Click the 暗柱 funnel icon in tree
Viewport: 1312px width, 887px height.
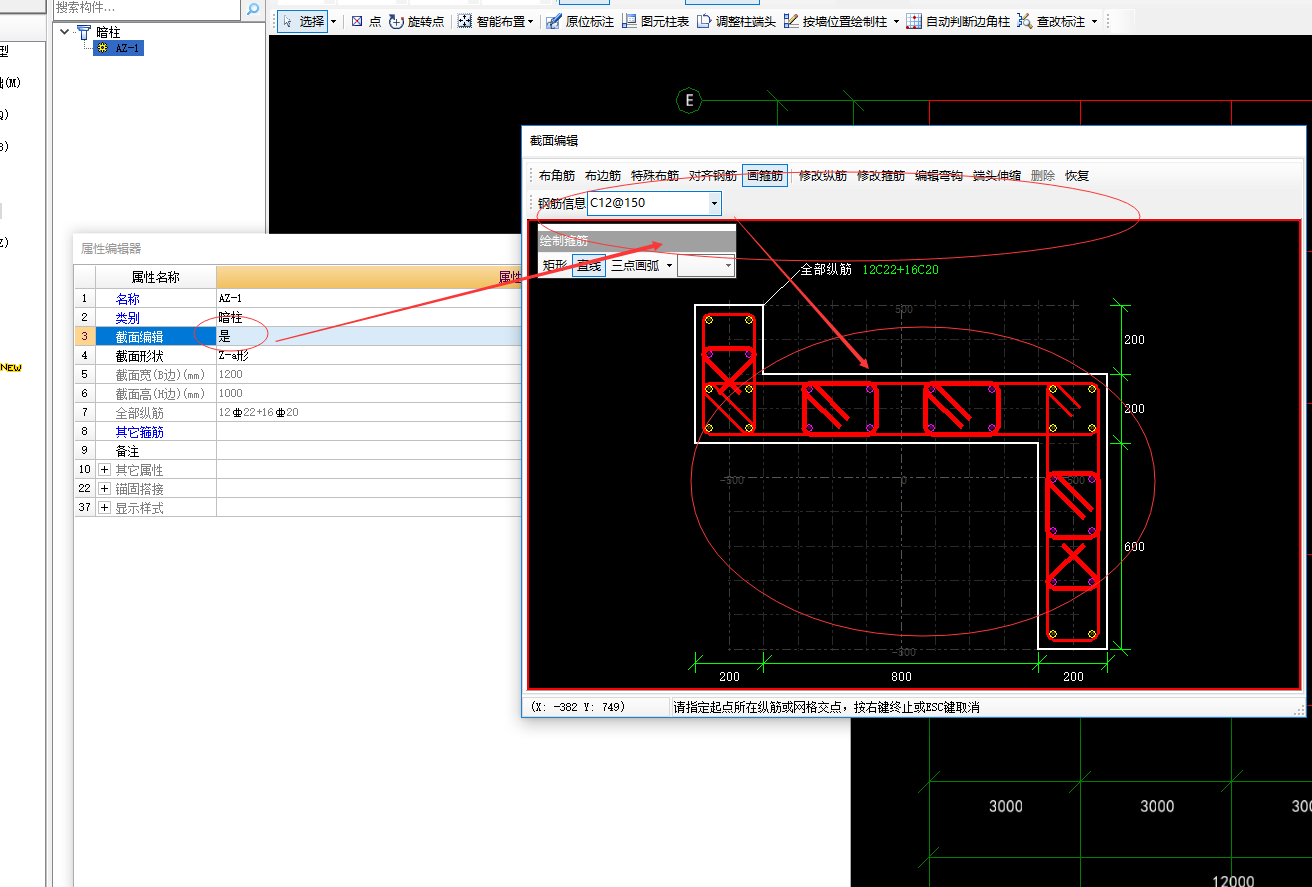click(84, 32)
